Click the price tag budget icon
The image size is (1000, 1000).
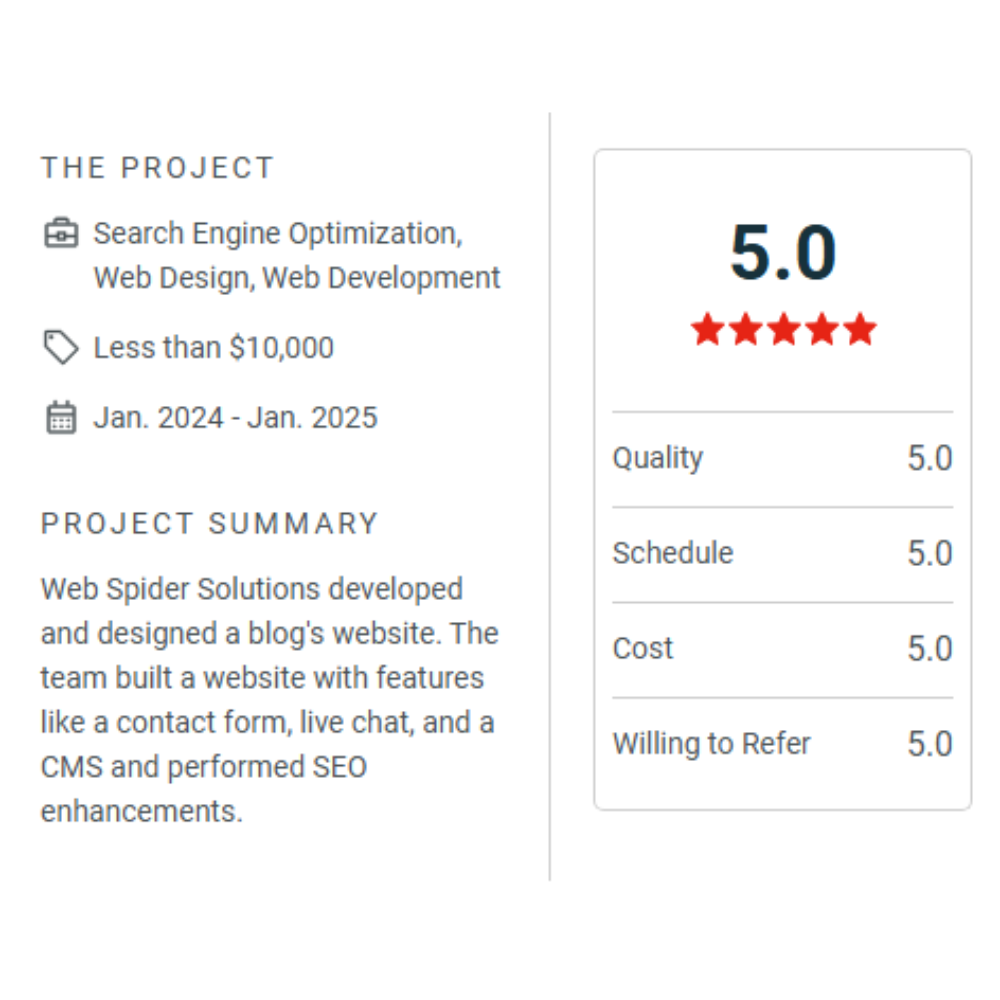point(61,348)
